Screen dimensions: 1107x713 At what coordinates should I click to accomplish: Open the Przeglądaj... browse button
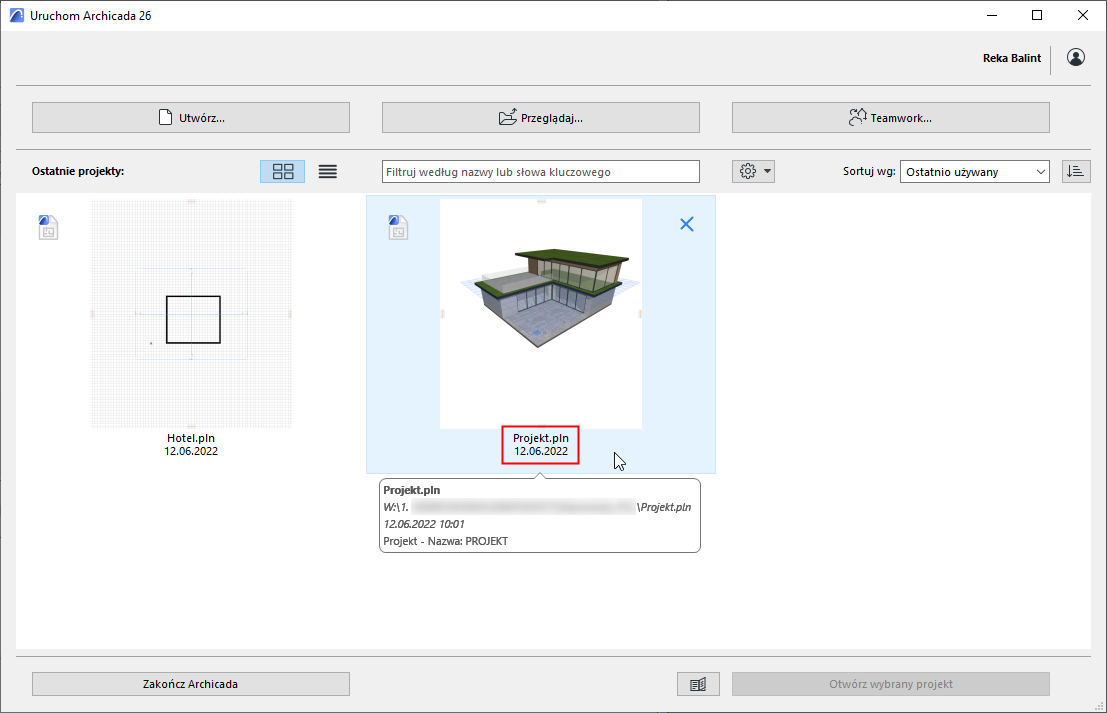click(x=541, y=117)
